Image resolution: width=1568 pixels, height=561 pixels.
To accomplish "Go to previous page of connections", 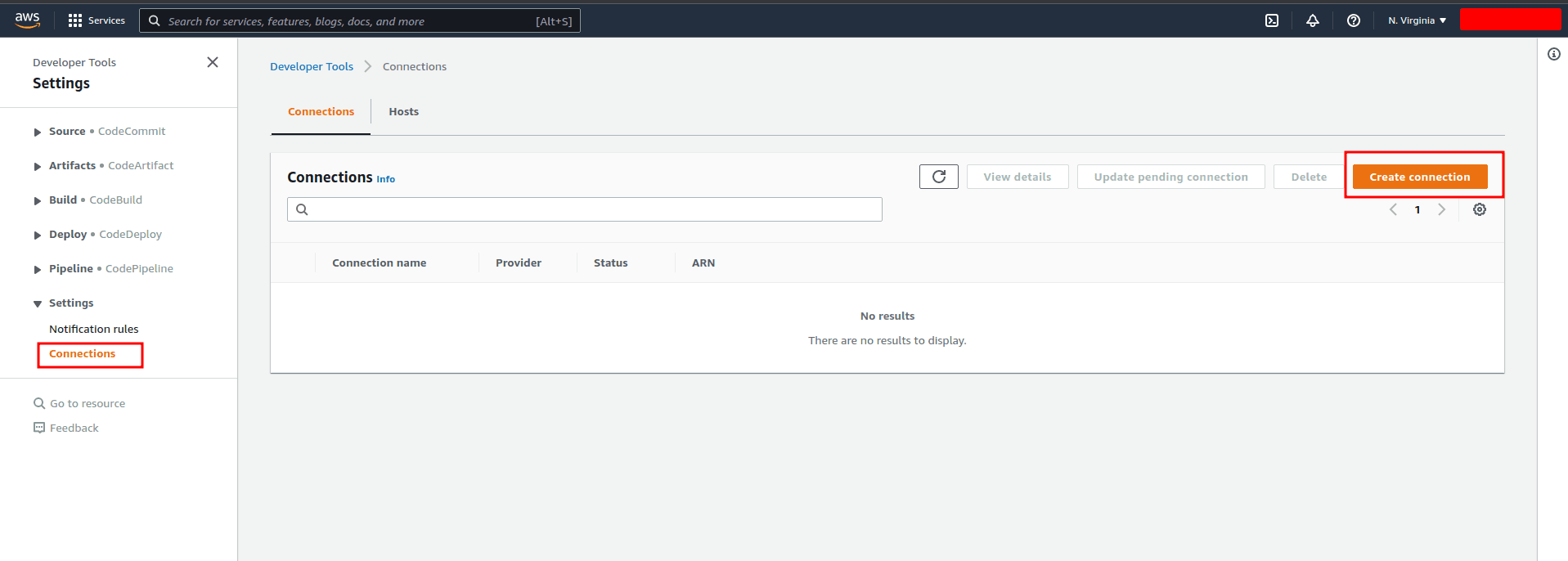I will pyautogui.click(x=1393, y=209).
